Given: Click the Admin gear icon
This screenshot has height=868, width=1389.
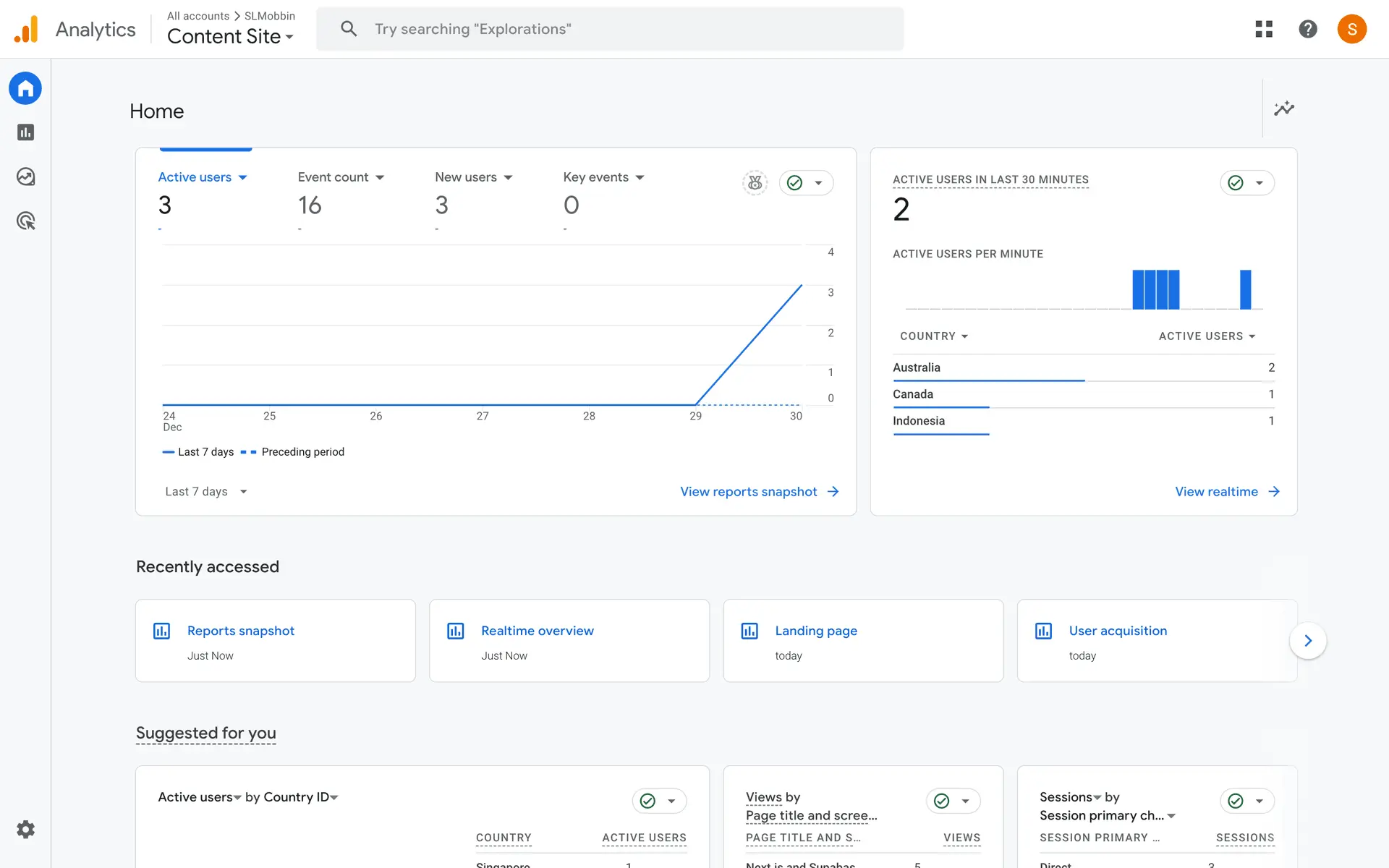Looking at the screenshot, I should click(26, 829).
